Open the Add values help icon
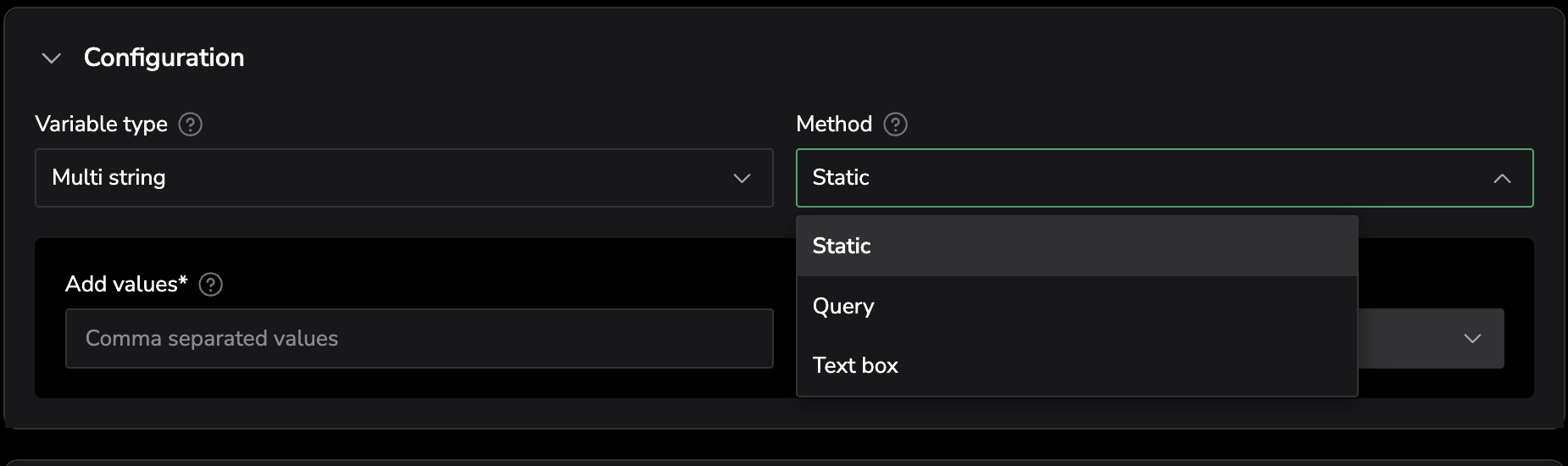Viewport: 1568px width, 466px height. coord(210,285)
